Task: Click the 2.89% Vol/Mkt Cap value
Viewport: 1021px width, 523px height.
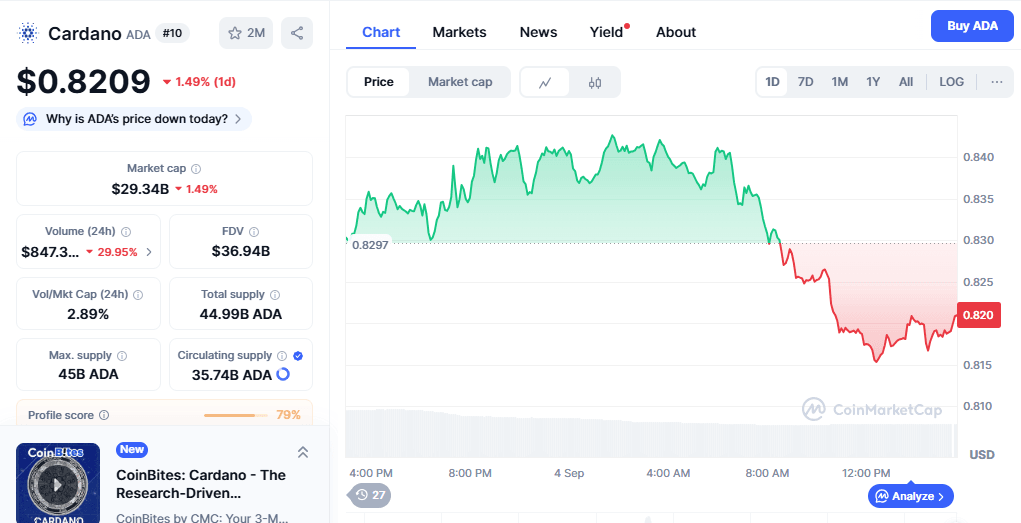Action: pyautogui.click(x=88, y=315)
